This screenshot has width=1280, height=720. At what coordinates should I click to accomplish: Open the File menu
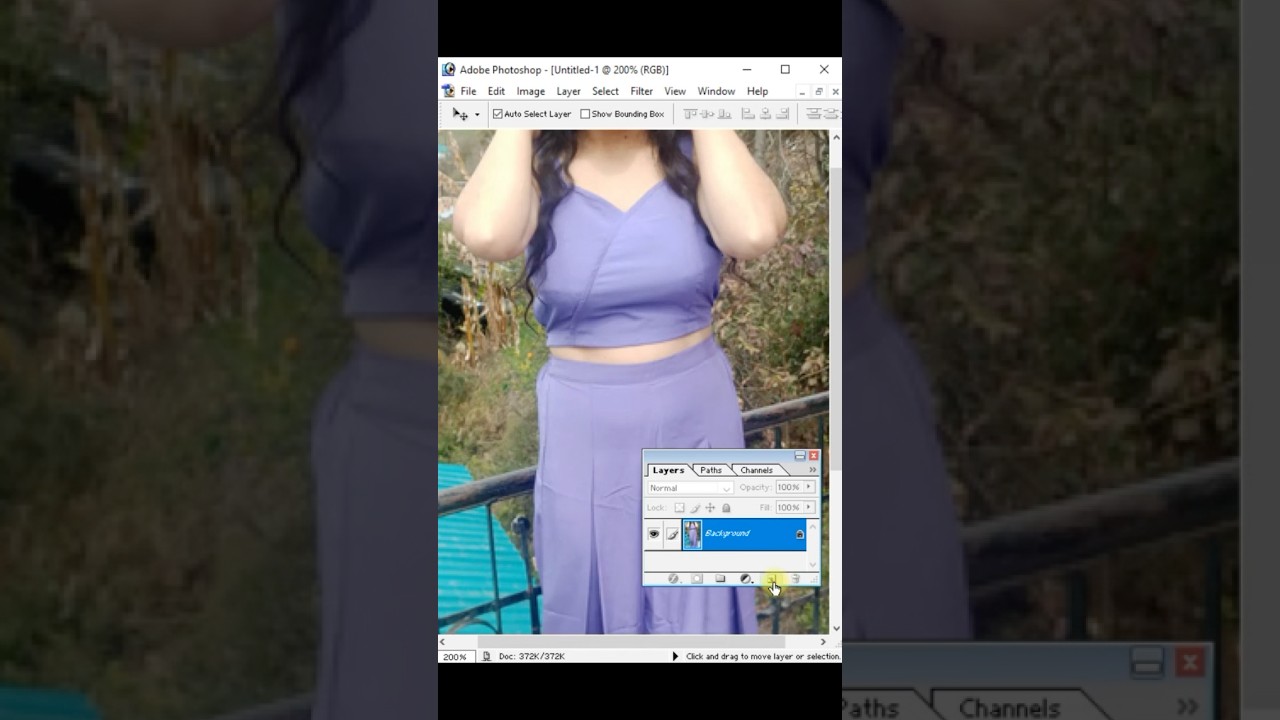click(x=468, y=91)
